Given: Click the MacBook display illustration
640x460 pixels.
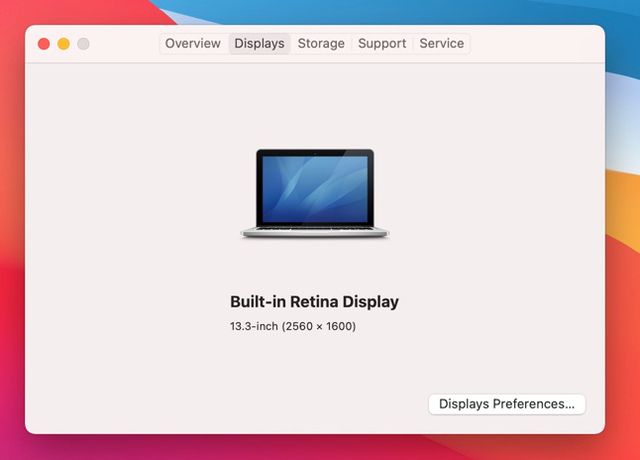Looking at the screenshot, I should point(315,193).
